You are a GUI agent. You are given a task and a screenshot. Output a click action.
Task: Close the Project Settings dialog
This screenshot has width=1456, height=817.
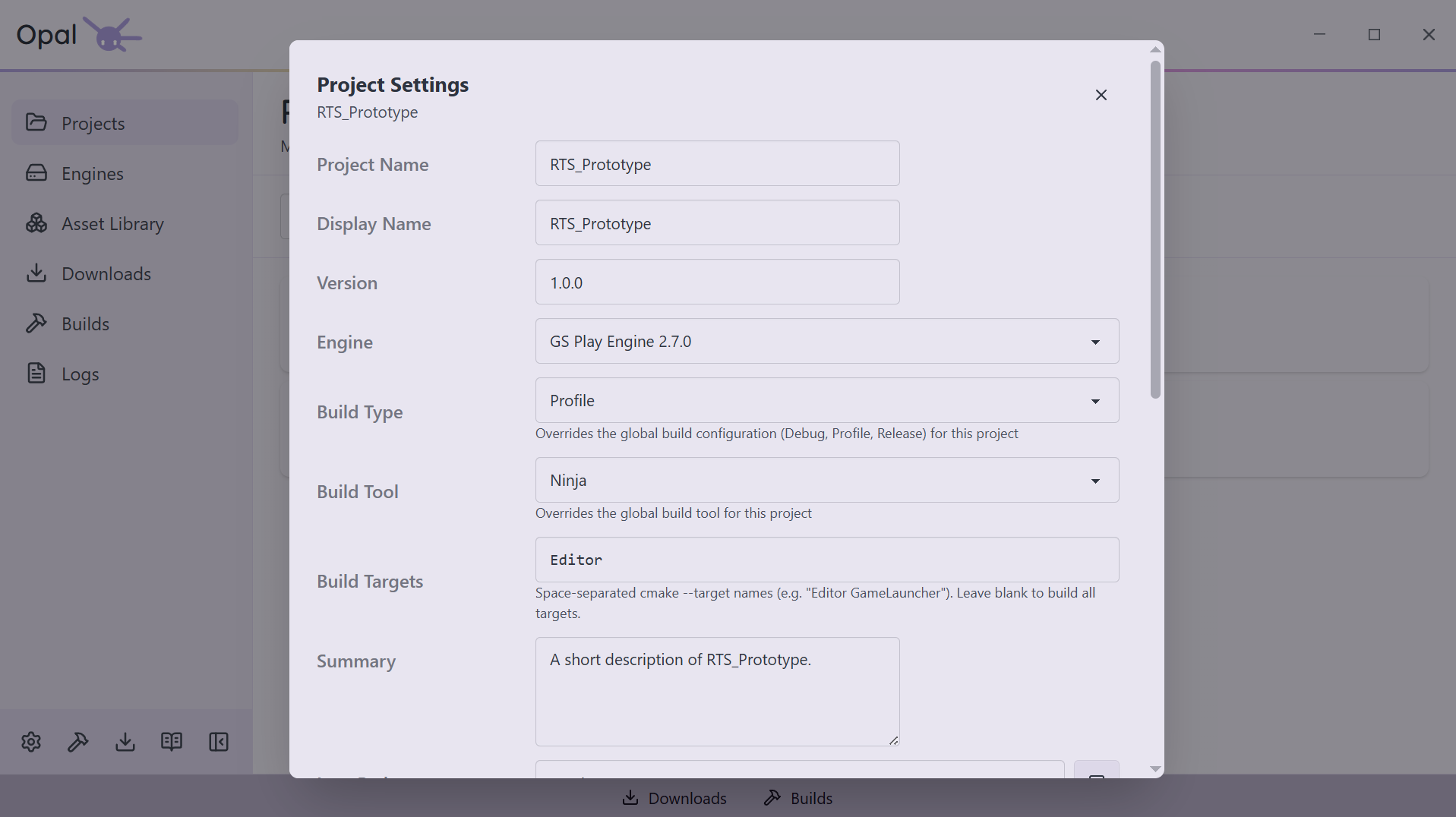pos(1101,95)
